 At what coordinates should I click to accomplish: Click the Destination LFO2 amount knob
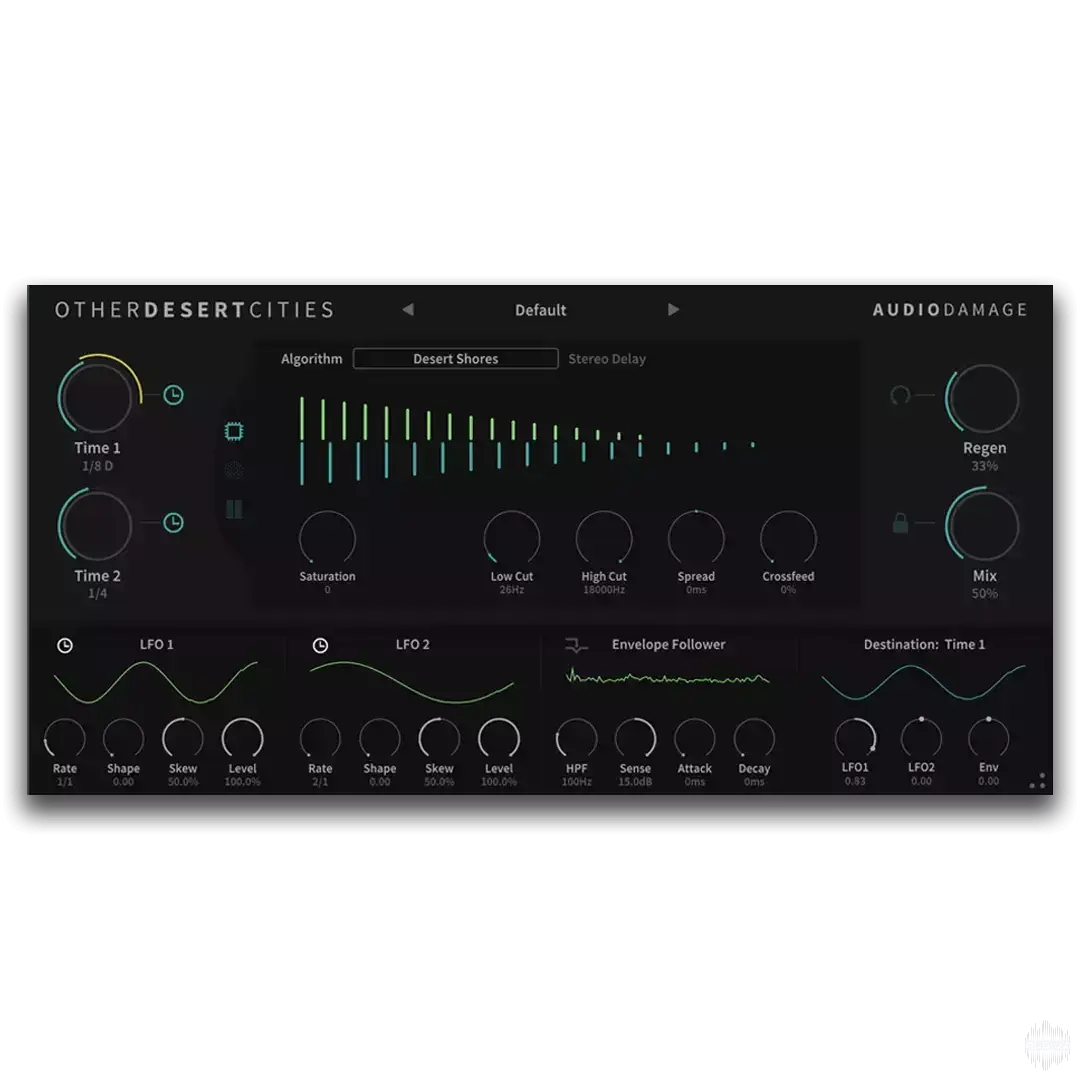[x=921, y=738]
